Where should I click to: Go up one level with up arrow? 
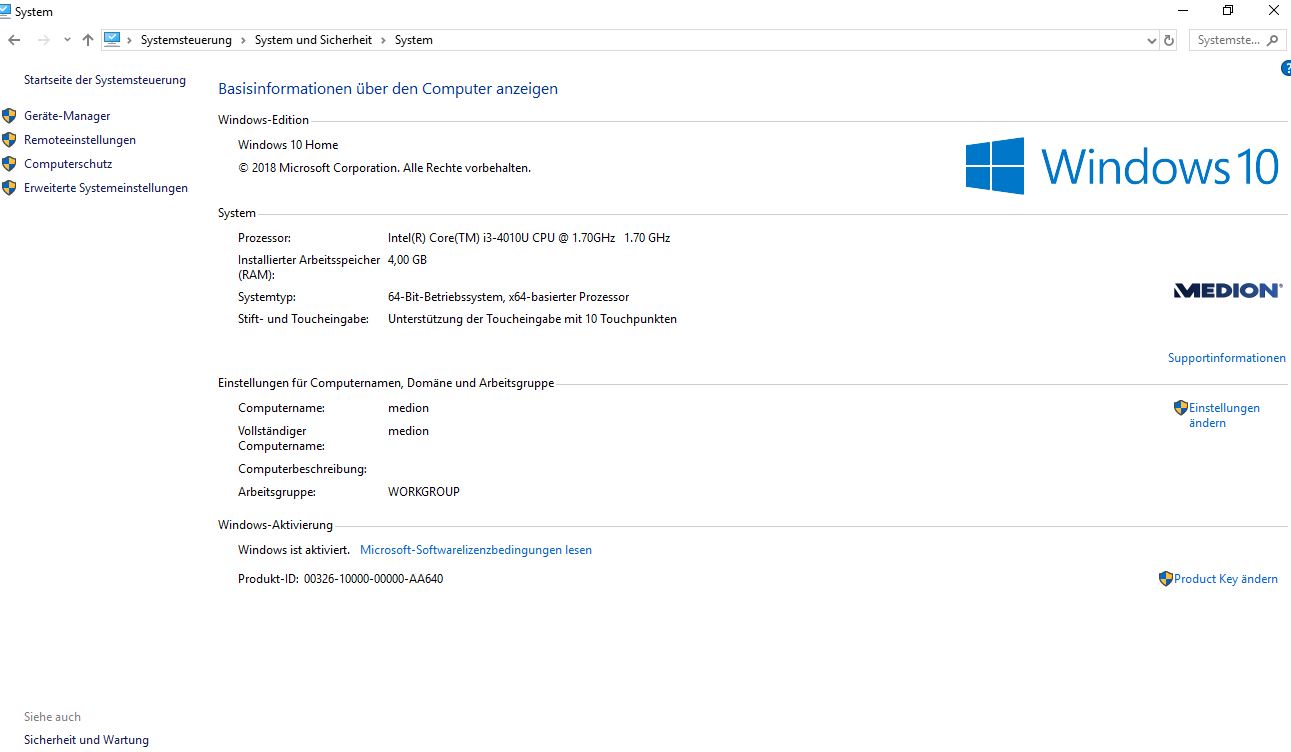tap(88, 40)
